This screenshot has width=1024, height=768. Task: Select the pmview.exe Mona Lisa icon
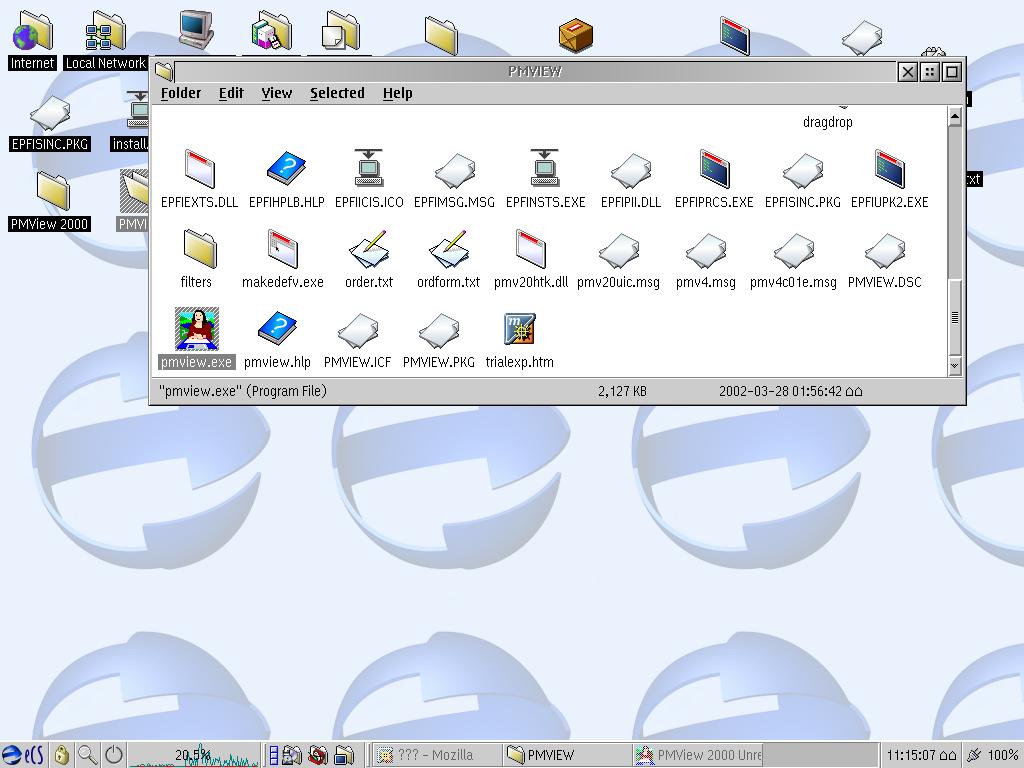[x=197, y=328]
